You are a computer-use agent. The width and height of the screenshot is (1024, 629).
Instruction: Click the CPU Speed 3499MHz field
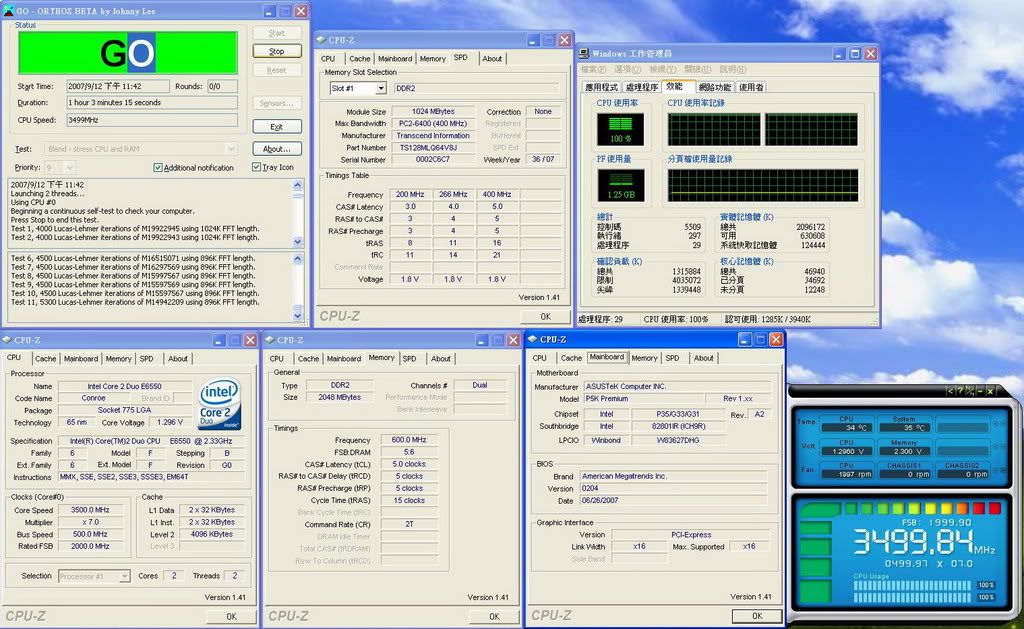click(152, 120)
